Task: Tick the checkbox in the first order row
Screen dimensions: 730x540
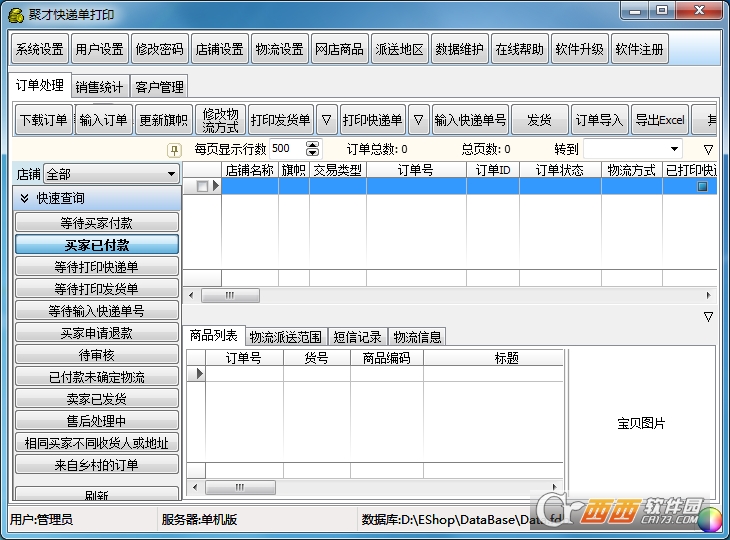Action: pos(202,186)
